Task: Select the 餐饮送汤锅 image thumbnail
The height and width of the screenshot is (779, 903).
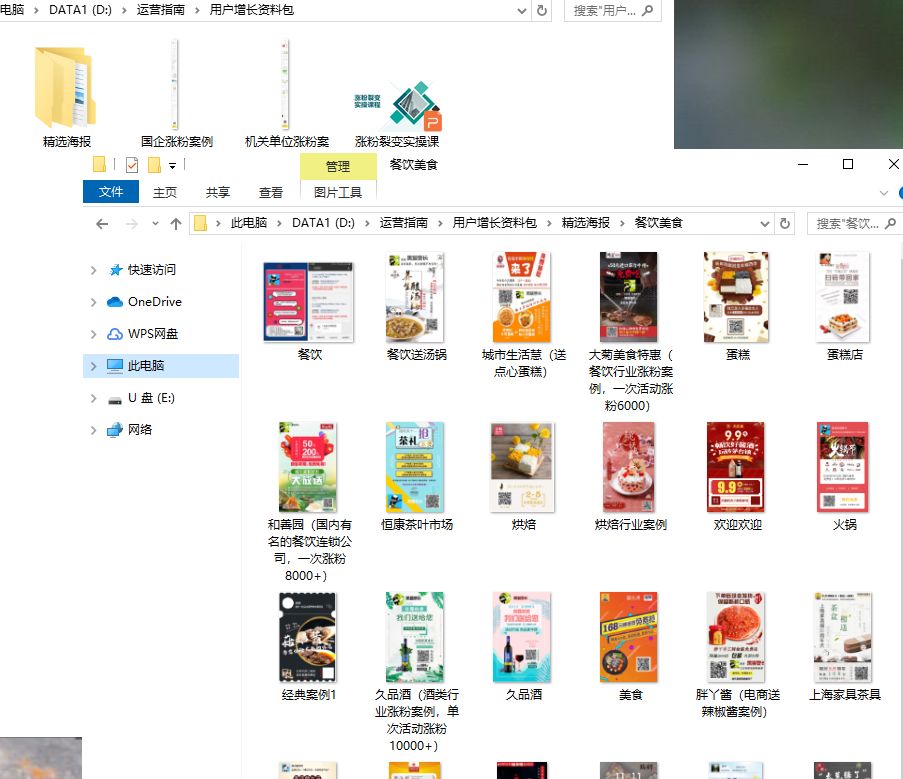Action: pyautogui.click(x=415, y=297)
